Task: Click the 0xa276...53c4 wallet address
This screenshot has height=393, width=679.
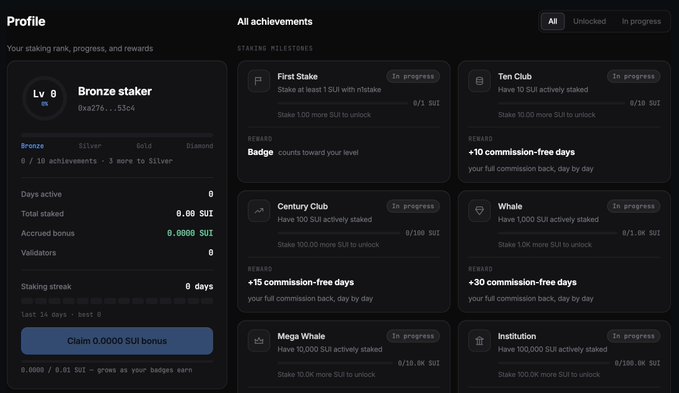Action: (106, 108)
